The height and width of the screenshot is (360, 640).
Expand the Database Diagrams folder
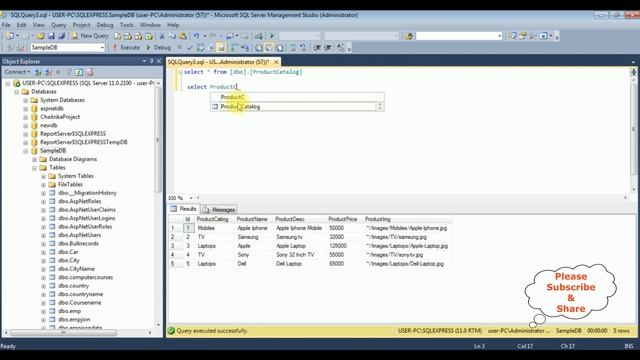(x=34, y=159)
